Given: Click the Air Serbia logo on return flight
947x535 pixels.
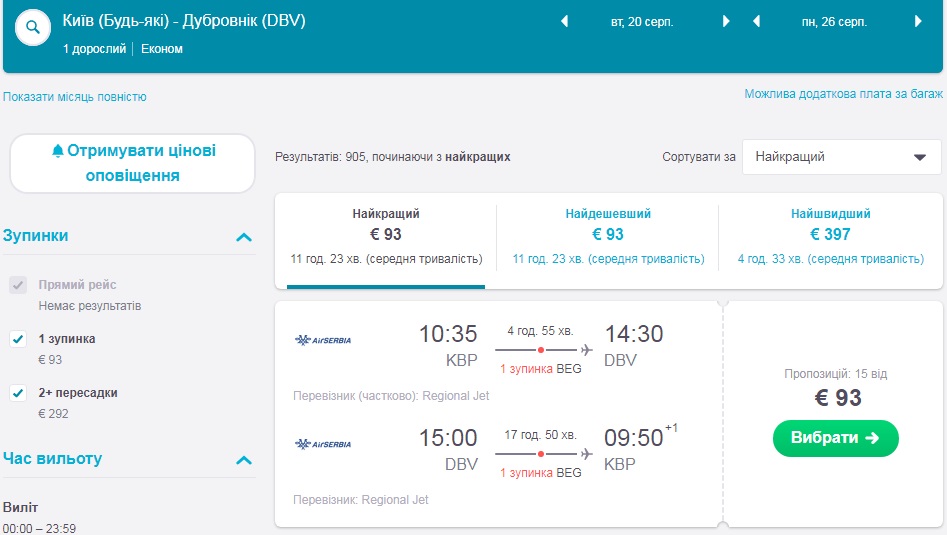Looking at the screenshot, I should point(323,444).
